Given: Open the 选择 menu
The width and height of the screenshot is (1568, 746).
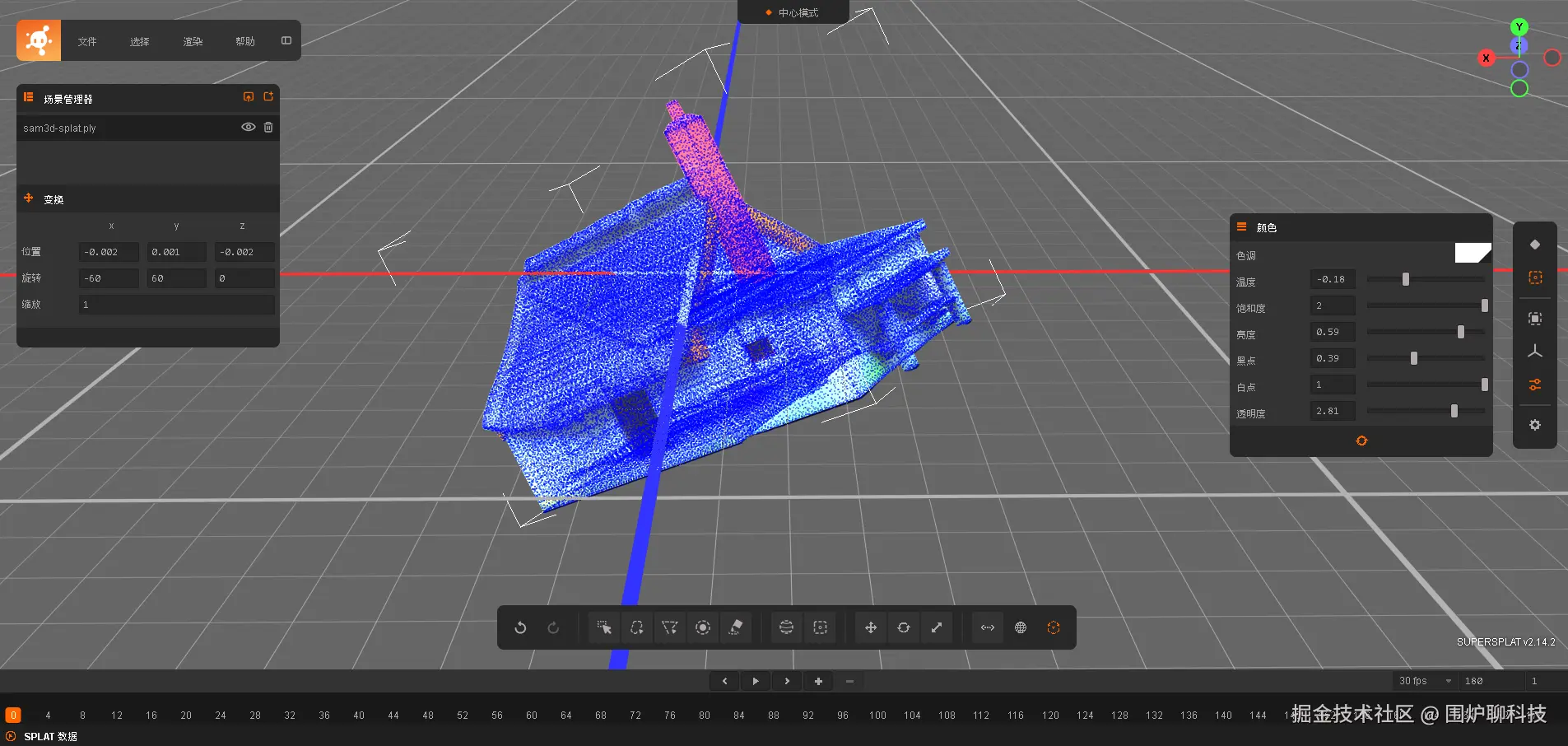Looking at the screenshot, I should (140, 41).
